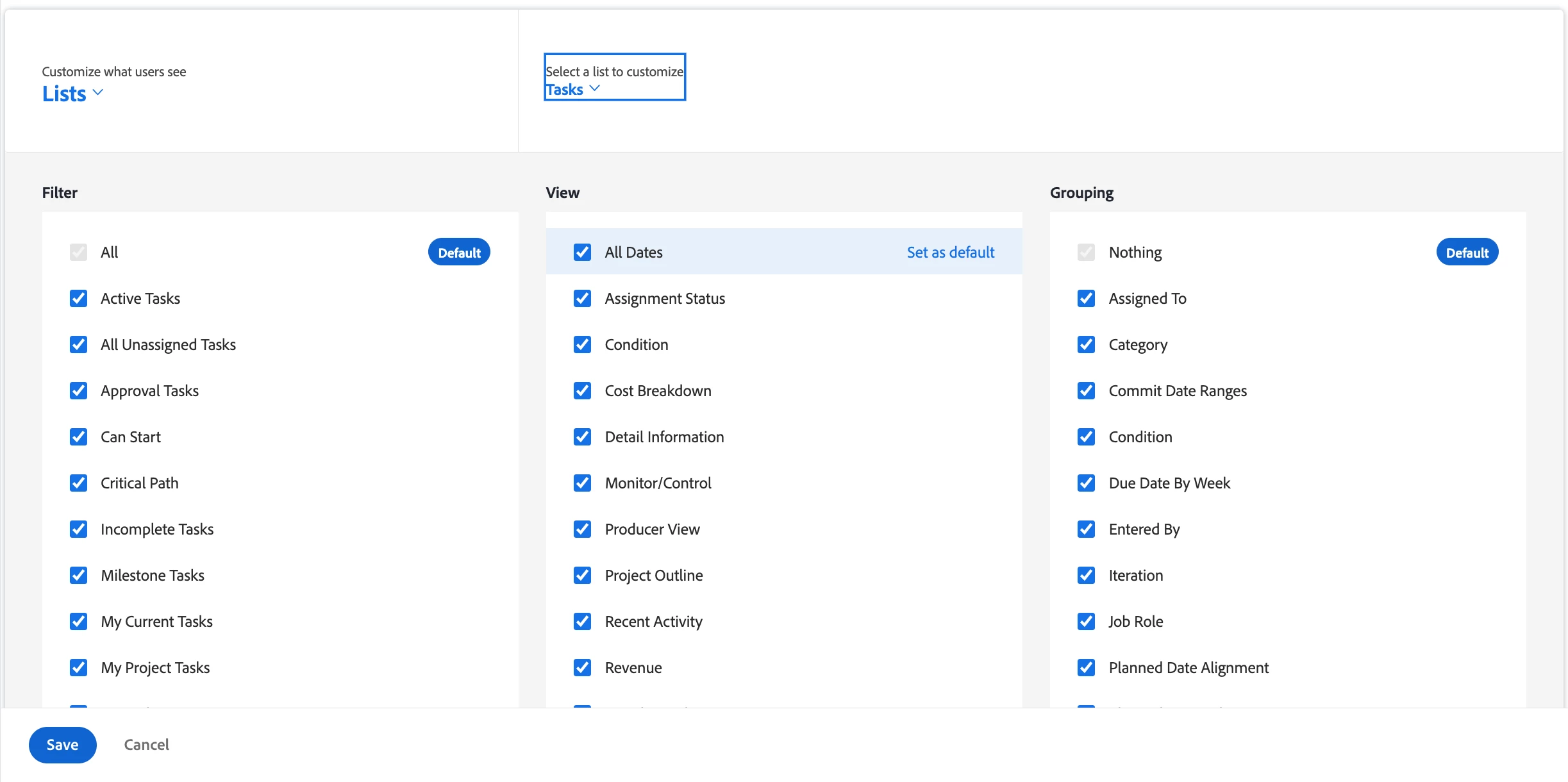The height and width of the screenshot is (782, 1568).
Task: Uncheck Assigned To grouping checkbox
Action: coord(1086,299)
